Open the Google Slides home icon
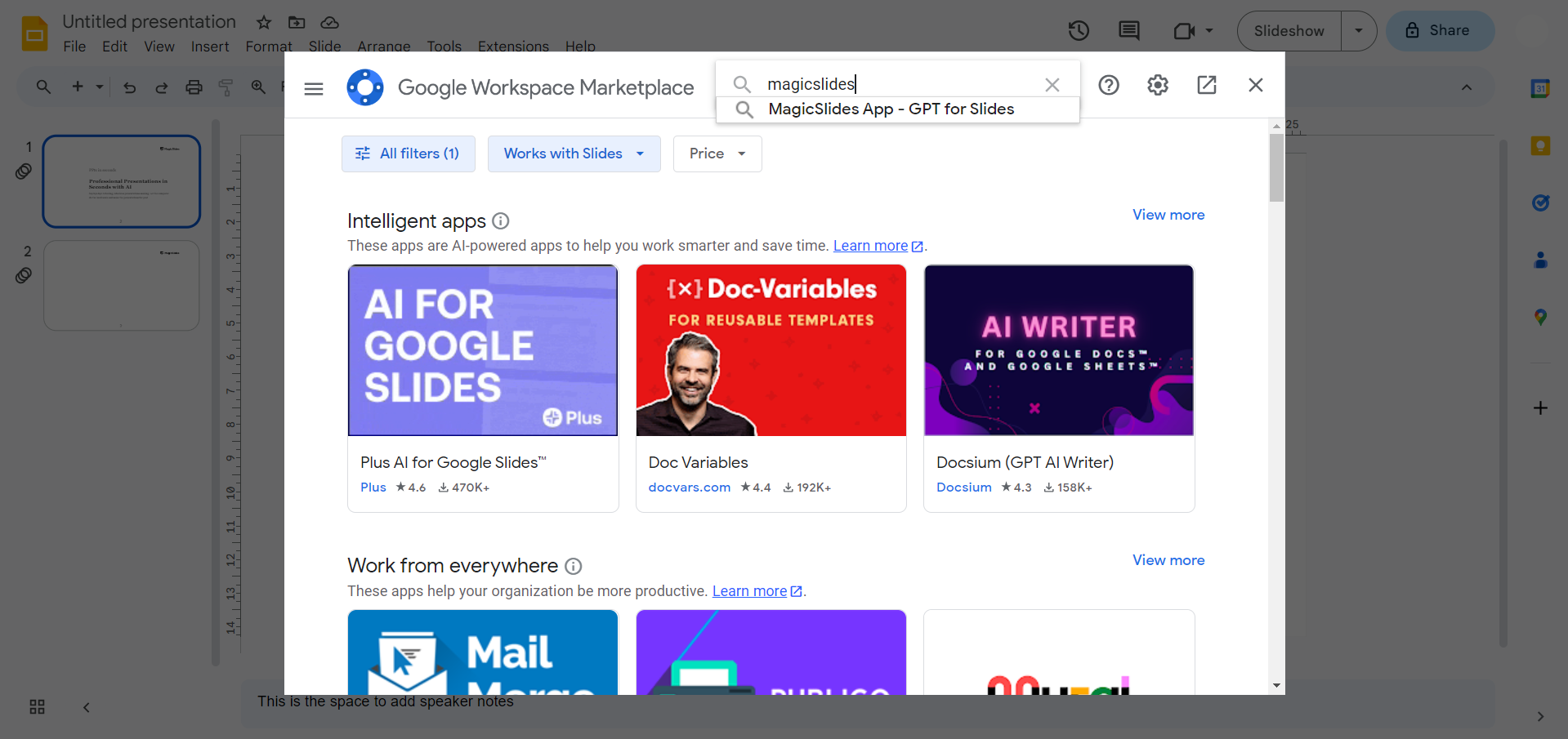Image resolution: width=1568 pixels, height=739 pixels. click(34, 33)
